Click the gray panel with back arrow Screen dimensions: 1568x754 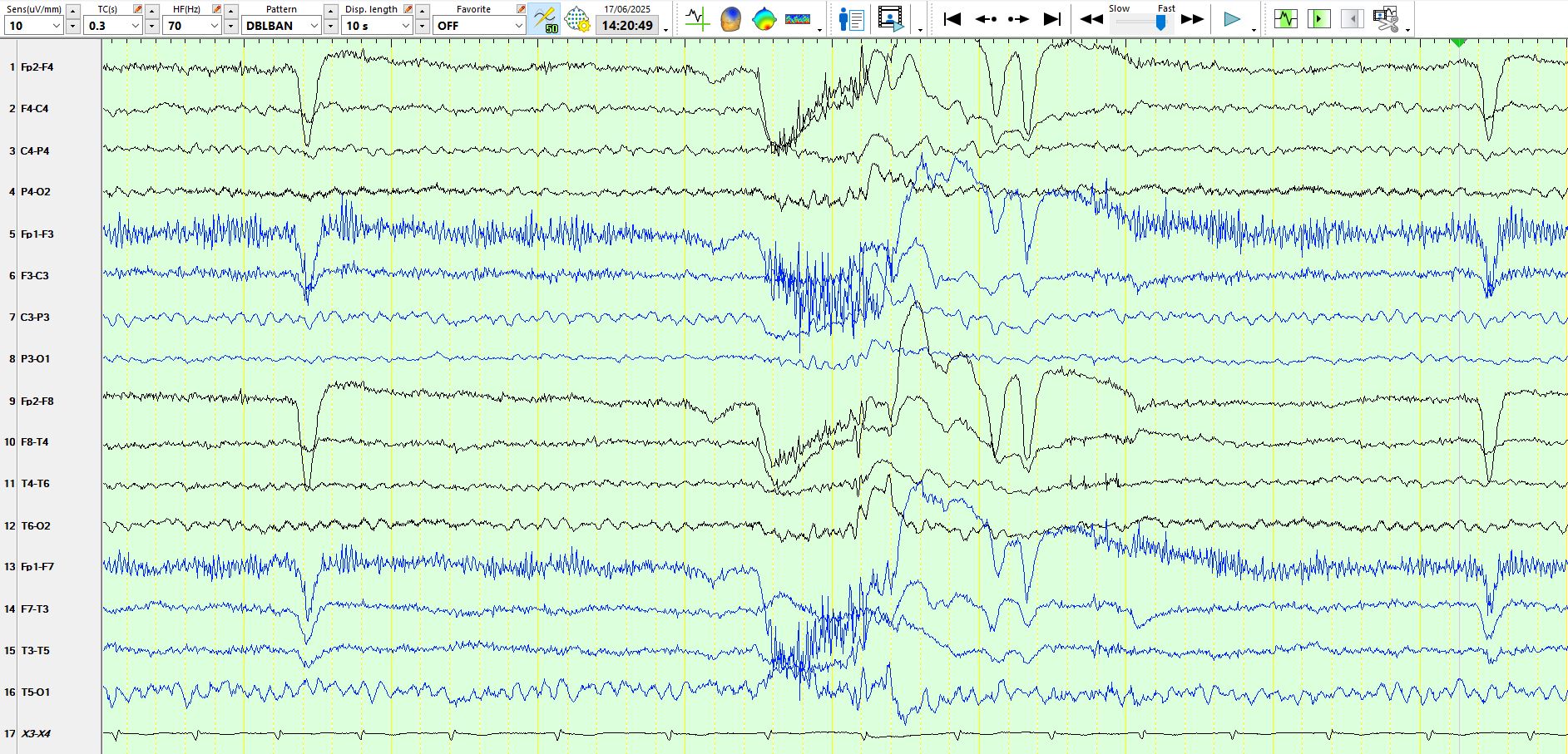click(x=1352, y=18)
